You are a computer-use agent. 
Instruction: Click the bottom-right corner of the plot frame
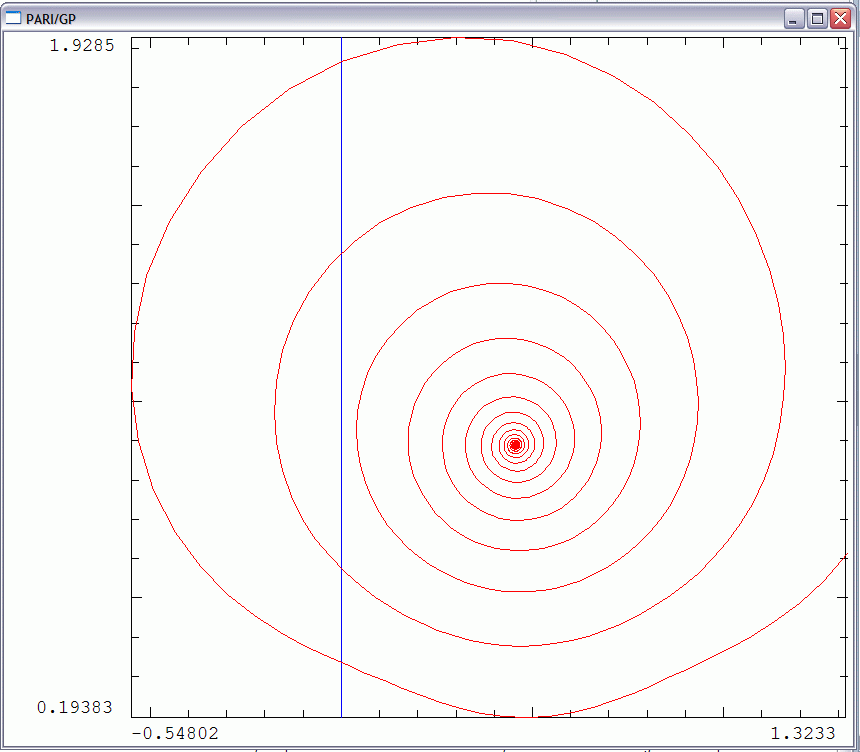pyautogui.click(x=846, y=717)
